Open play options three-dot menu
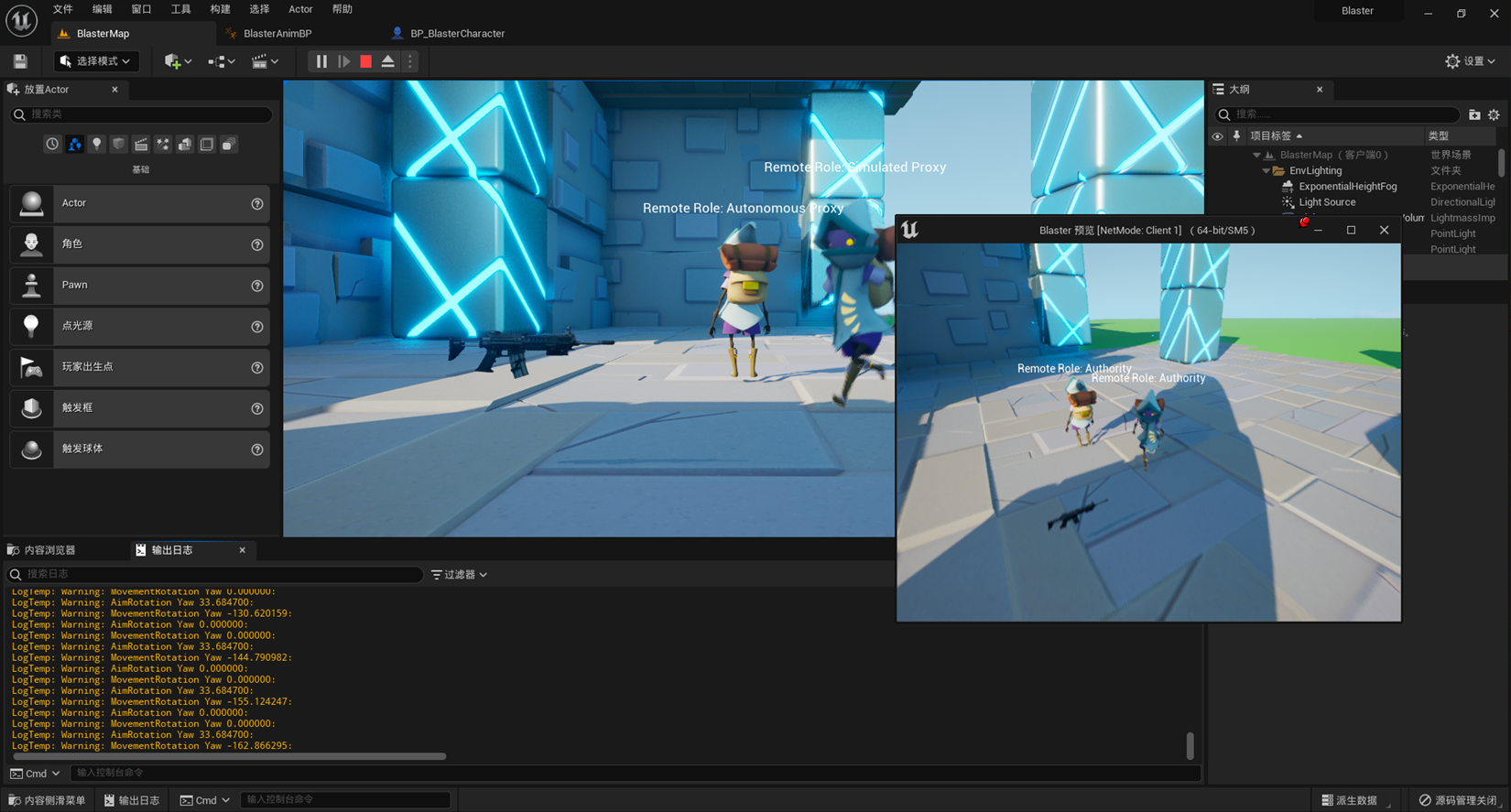The image size is (1511, 812). tap(409, 61)
